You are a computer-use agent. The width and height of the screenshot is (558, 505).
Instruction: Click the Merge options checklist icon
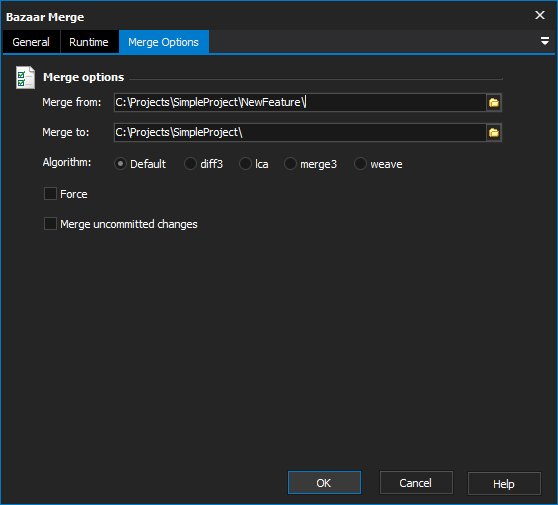click(x=25, y=78)
